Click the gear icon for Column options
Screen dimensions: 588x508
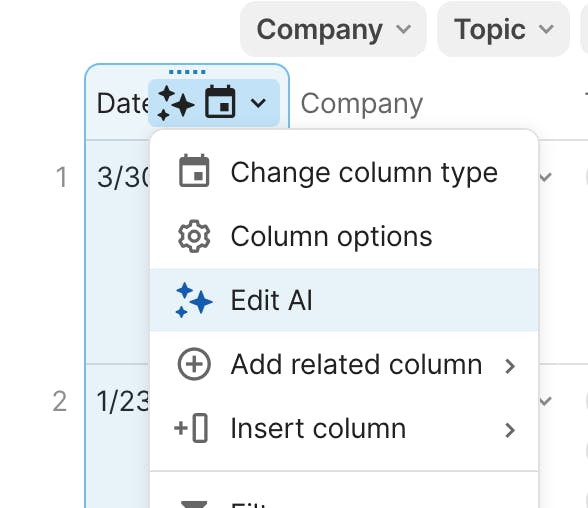click(x=194, y=236)
